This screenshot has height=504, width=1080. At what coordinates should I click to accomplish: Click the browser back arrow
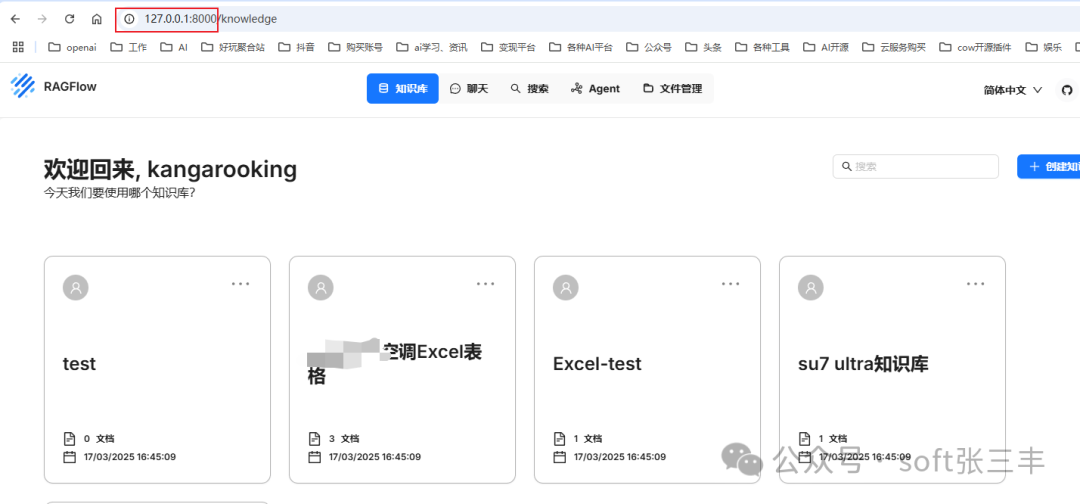[x=15, y=19]
